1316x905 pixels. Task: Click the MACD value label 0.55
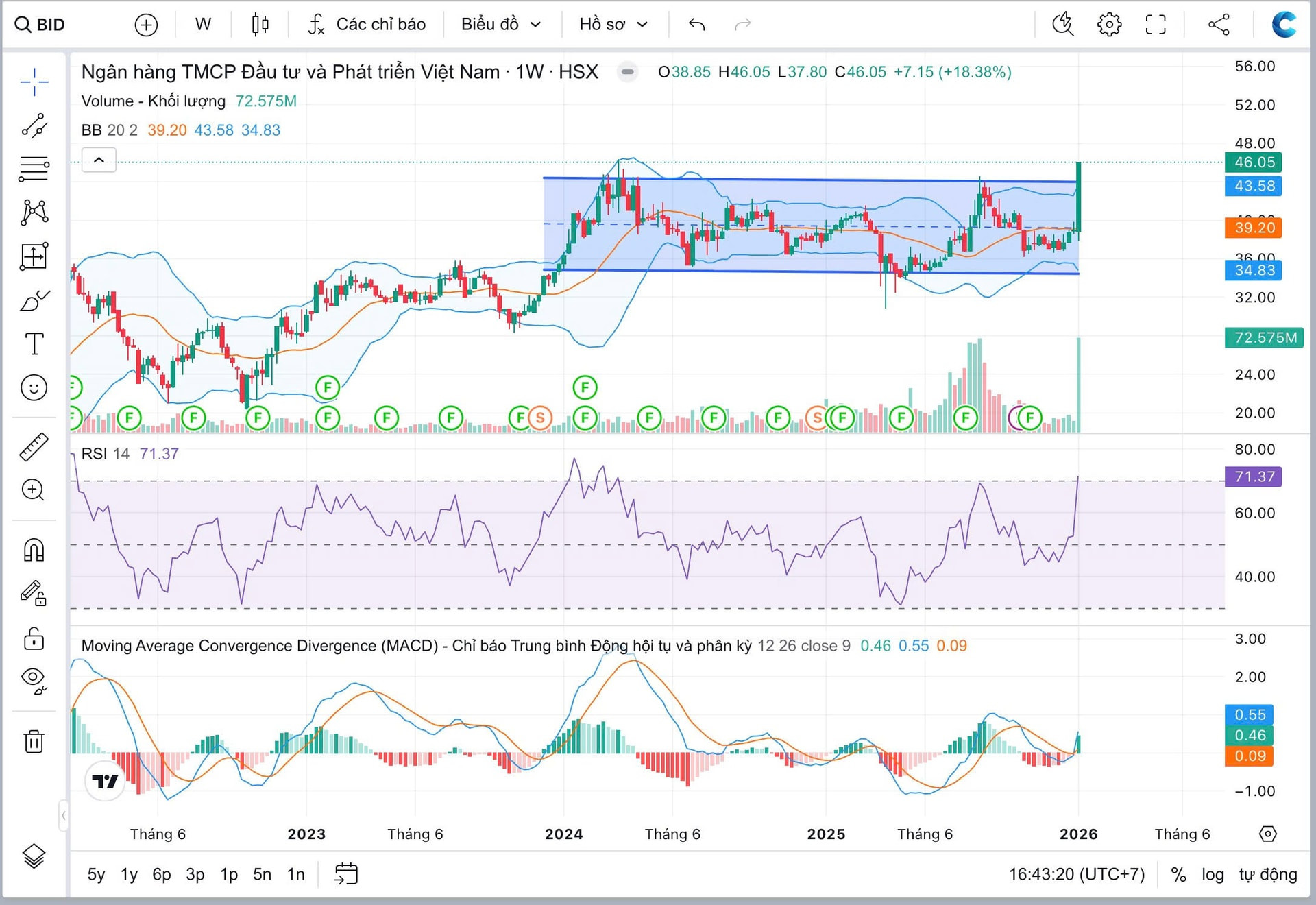(1250, 714)
